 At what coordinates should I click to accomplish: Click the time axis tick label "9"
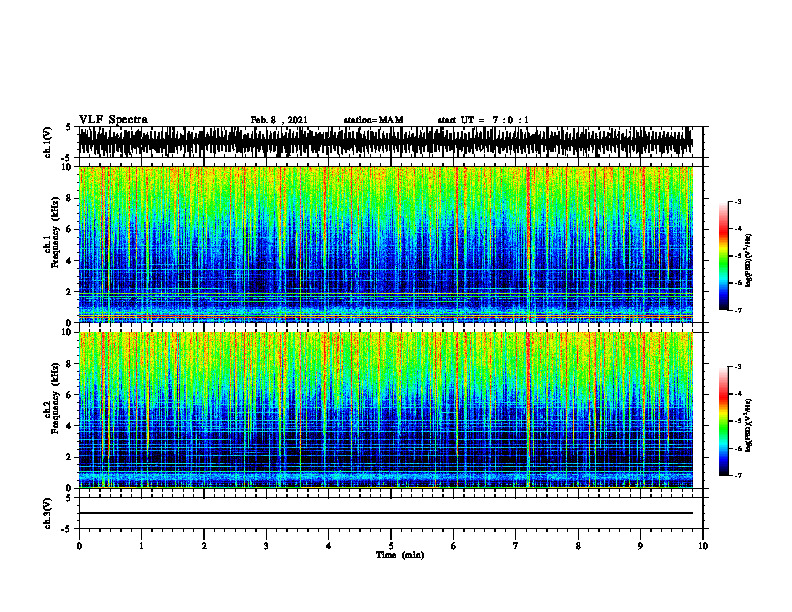click(x=640, y=546)
